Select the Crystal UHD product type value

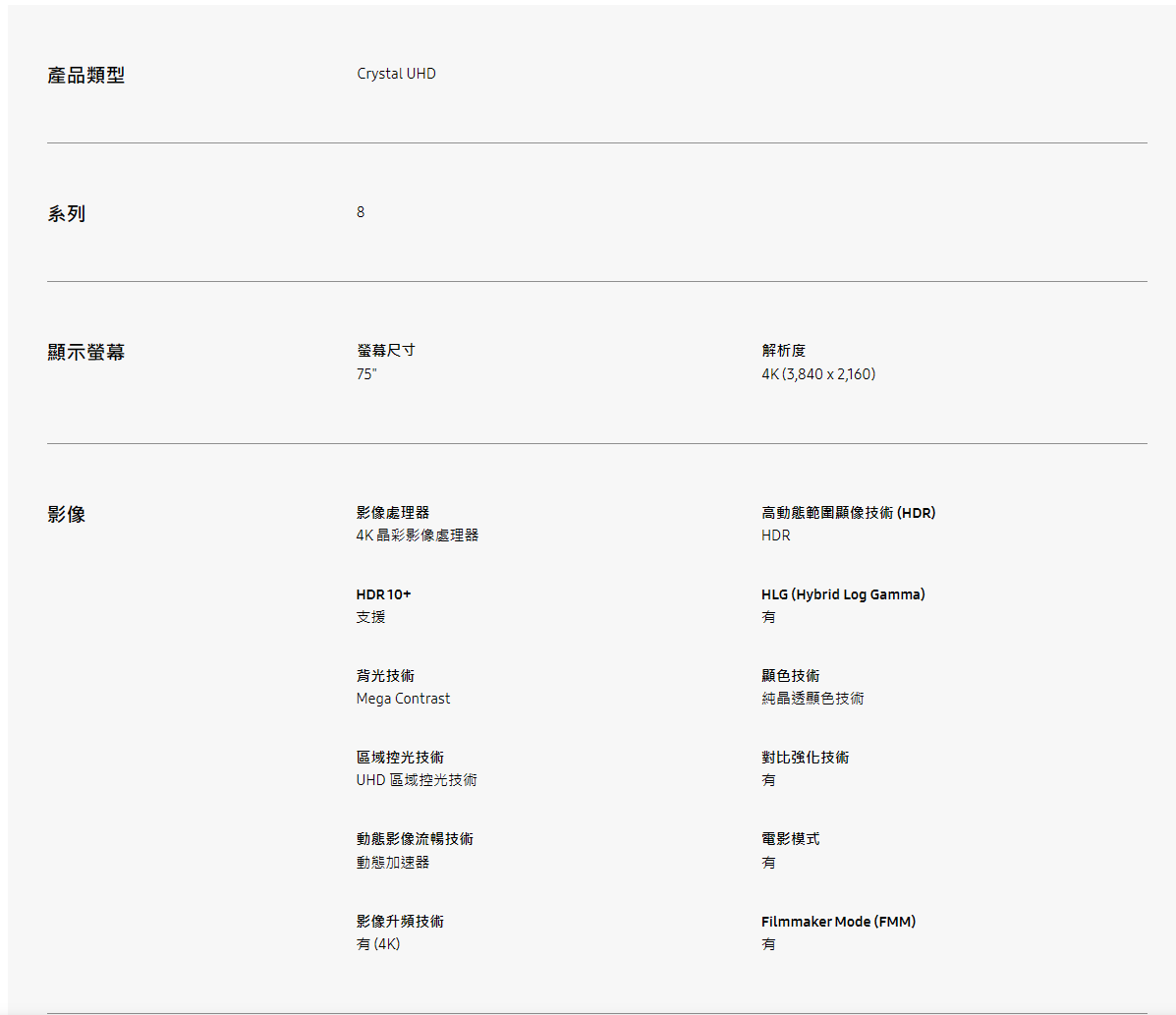click(396, 74)
